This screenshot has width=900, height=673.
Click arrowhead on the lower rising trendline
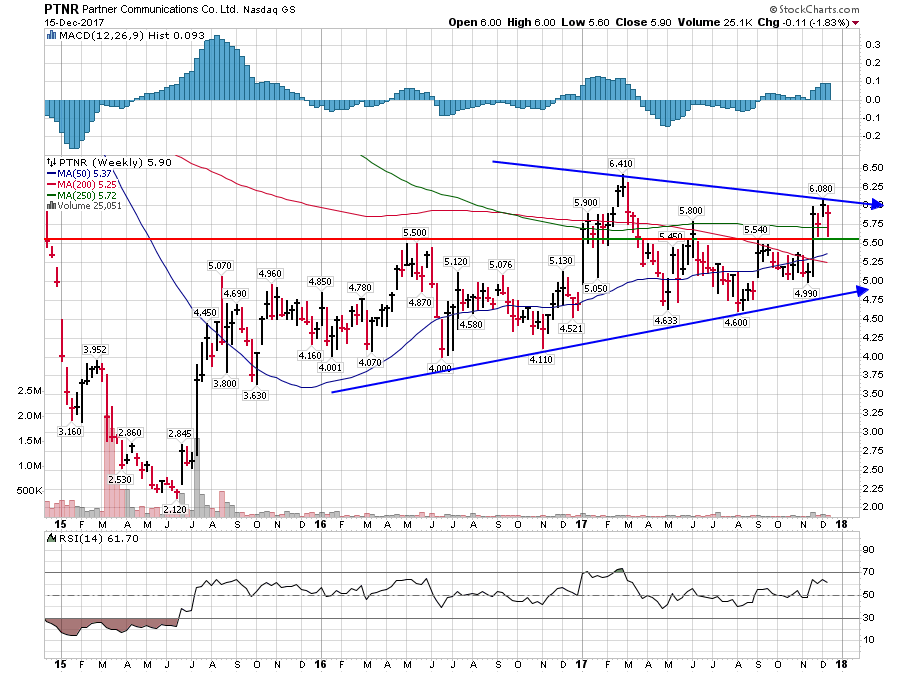tap(860, 290)
